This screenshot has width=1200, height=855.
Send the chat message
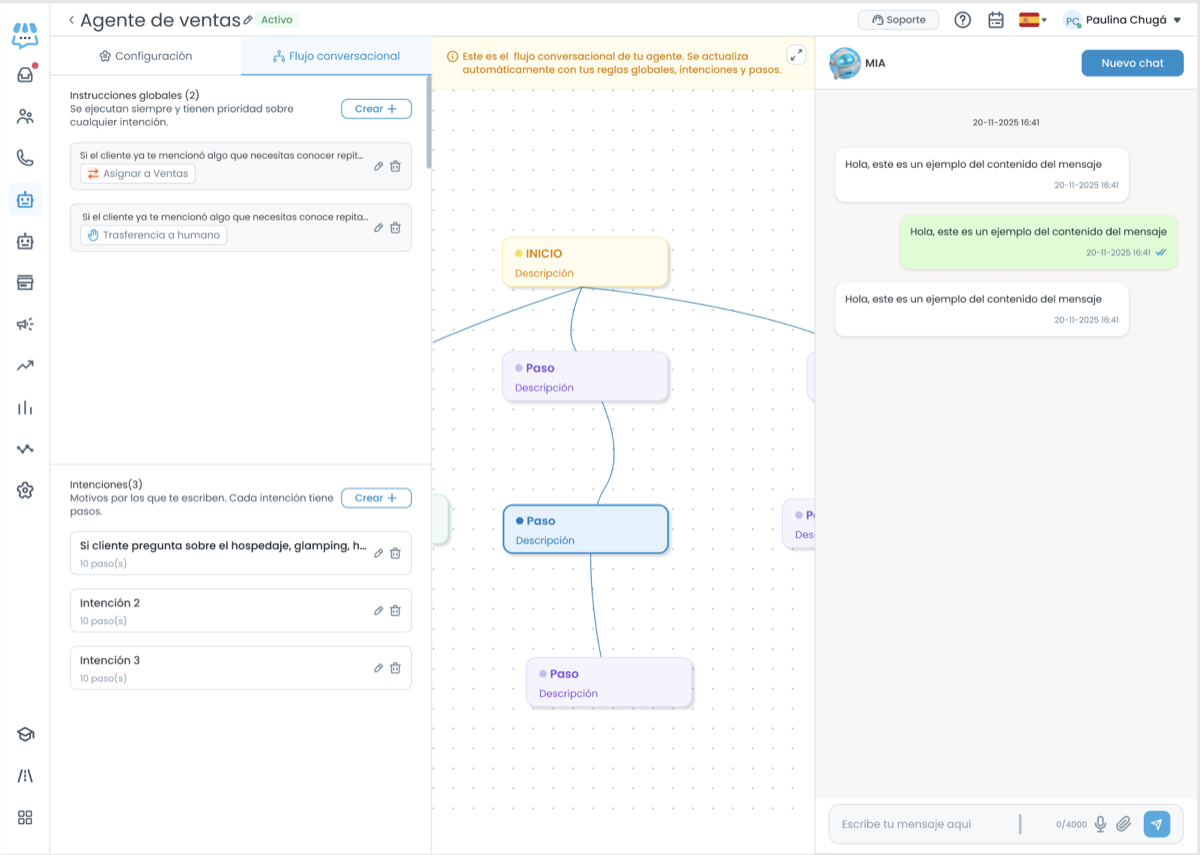coord(1157,824)
